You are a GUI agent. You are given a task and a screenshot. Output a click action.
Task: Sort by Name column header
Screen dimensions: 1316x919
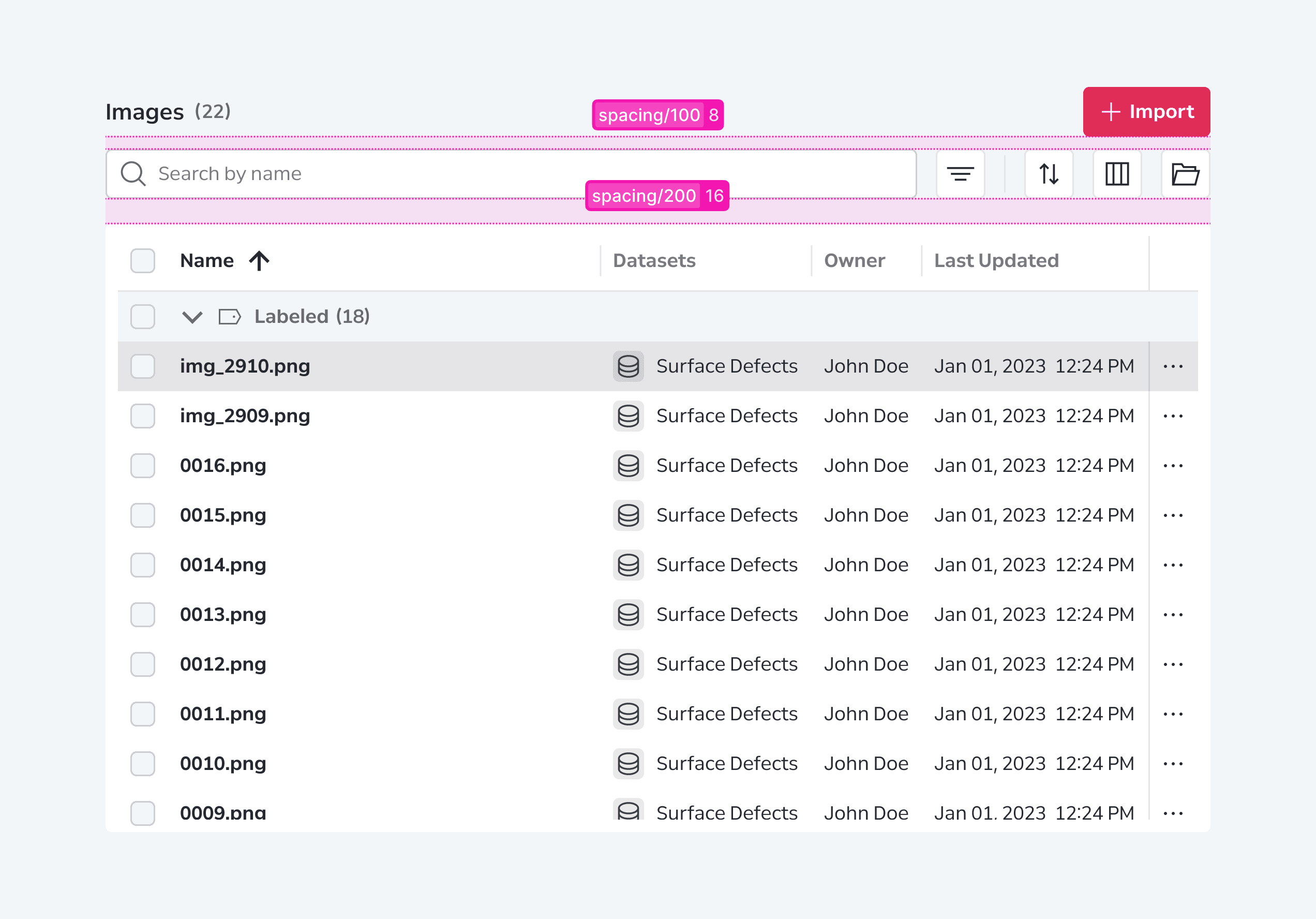coord(207,261)
